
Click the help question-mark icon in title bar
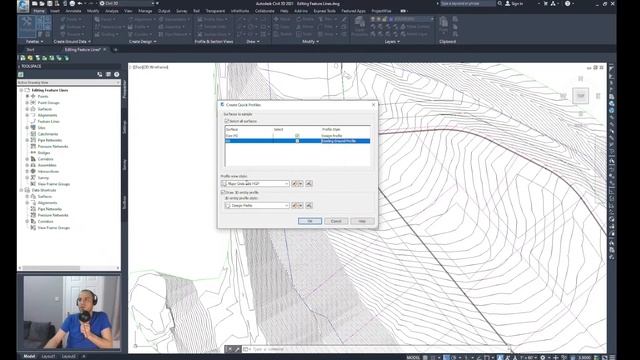(x=567, y=3)
